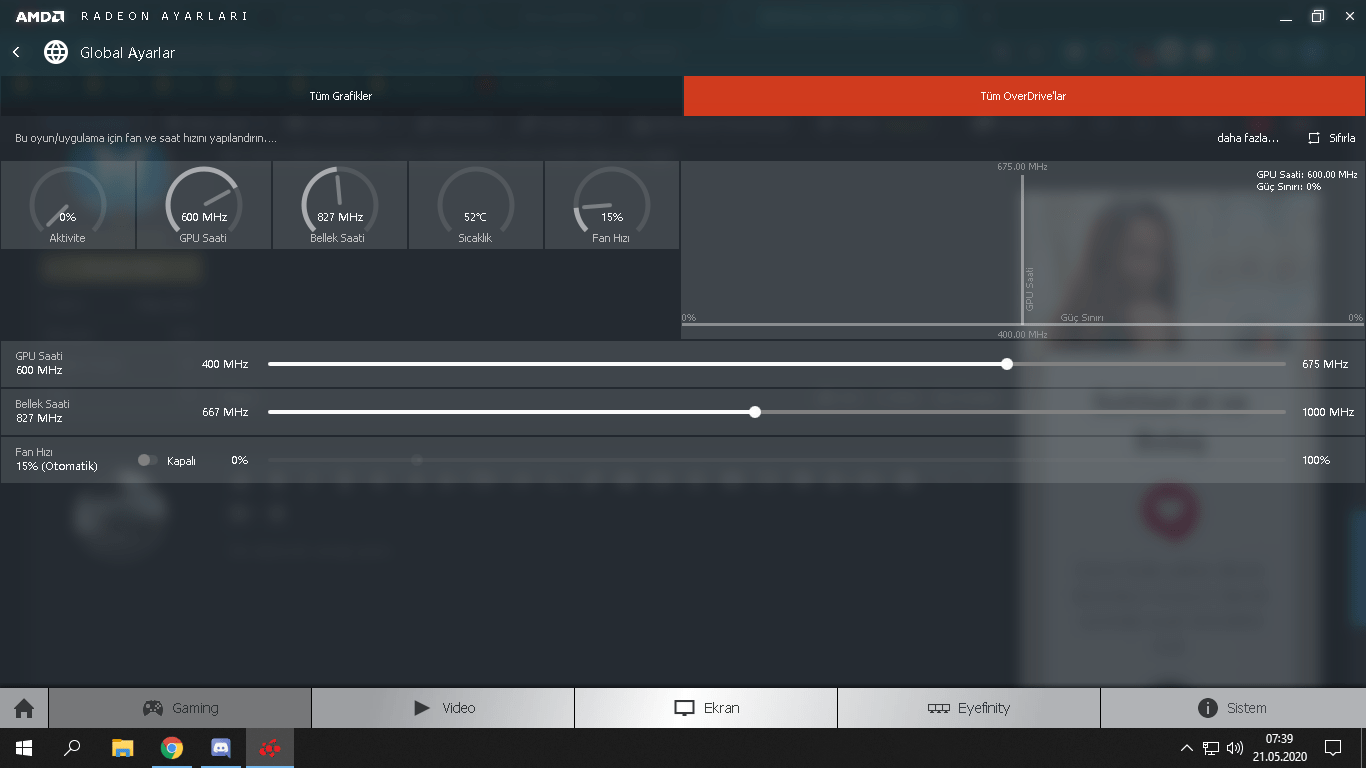Click the Kapalı label beside fan toggle
The width and height of the screenshot is (1366, 768).
tap(181, 460)
